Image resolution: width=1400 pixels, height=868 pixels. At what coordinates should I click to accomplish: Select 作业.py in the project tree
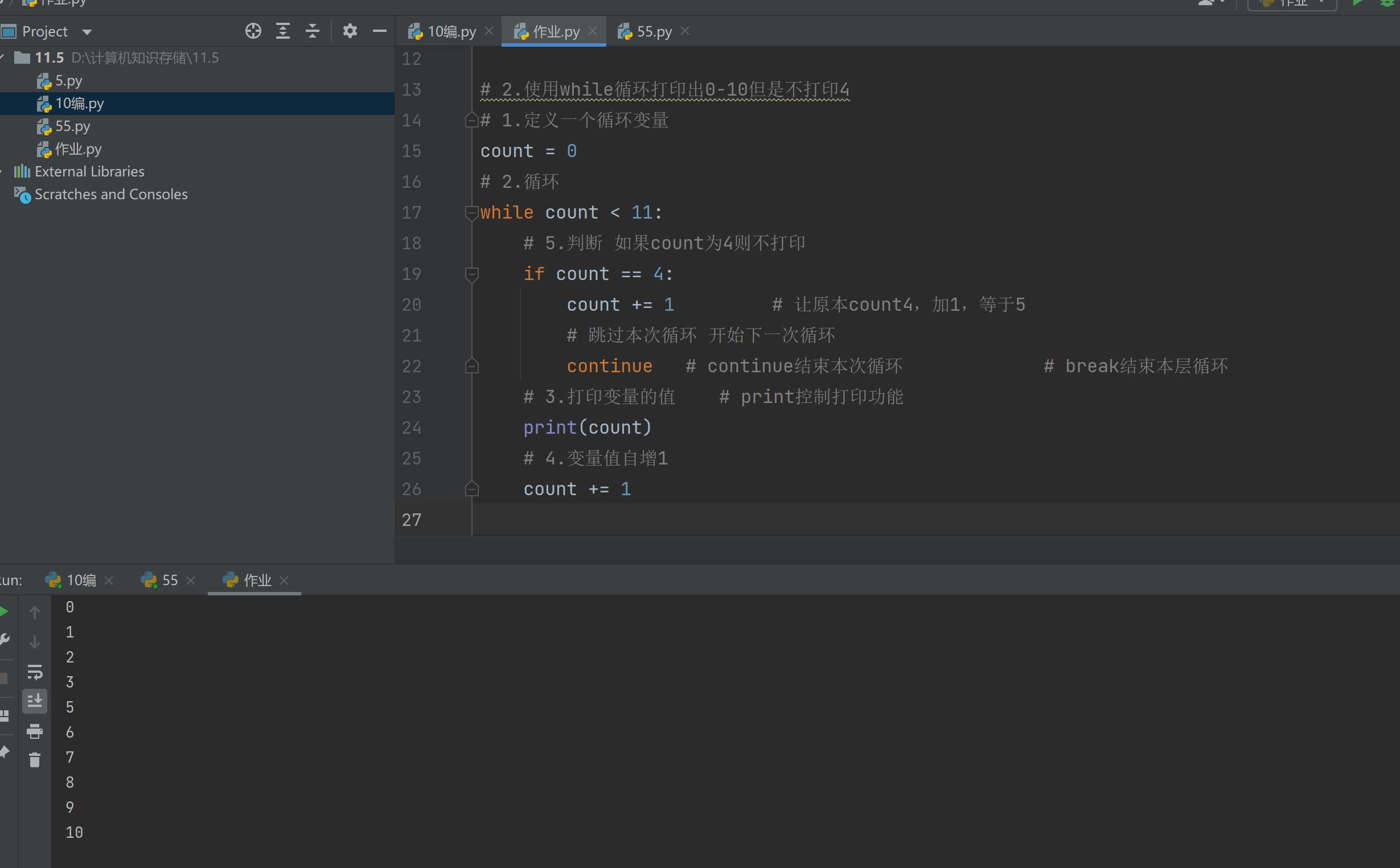(197, 149)
